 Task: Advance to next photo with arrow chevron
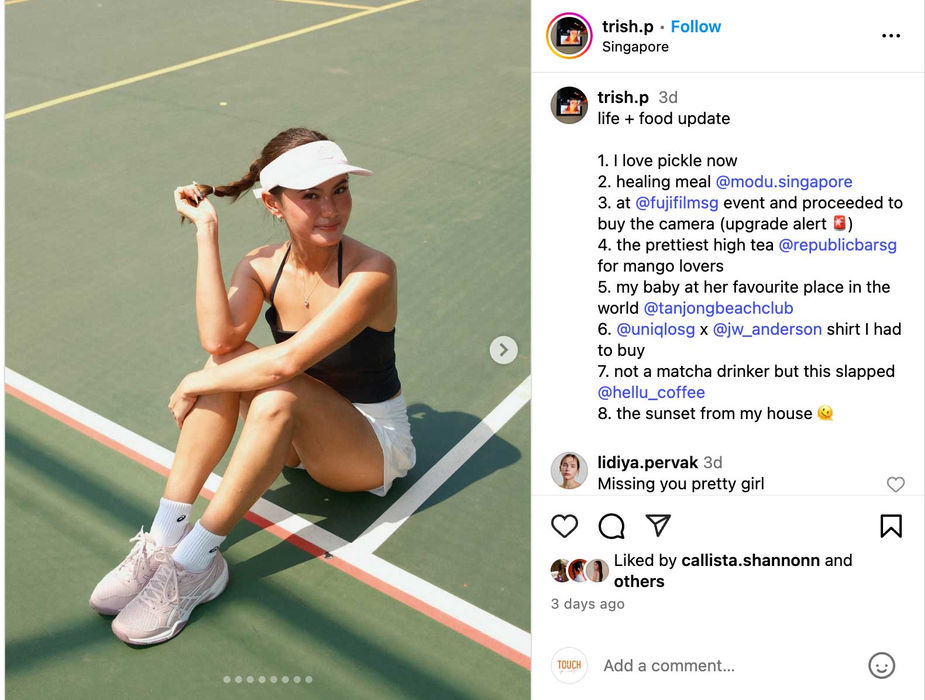click(503, 350)
